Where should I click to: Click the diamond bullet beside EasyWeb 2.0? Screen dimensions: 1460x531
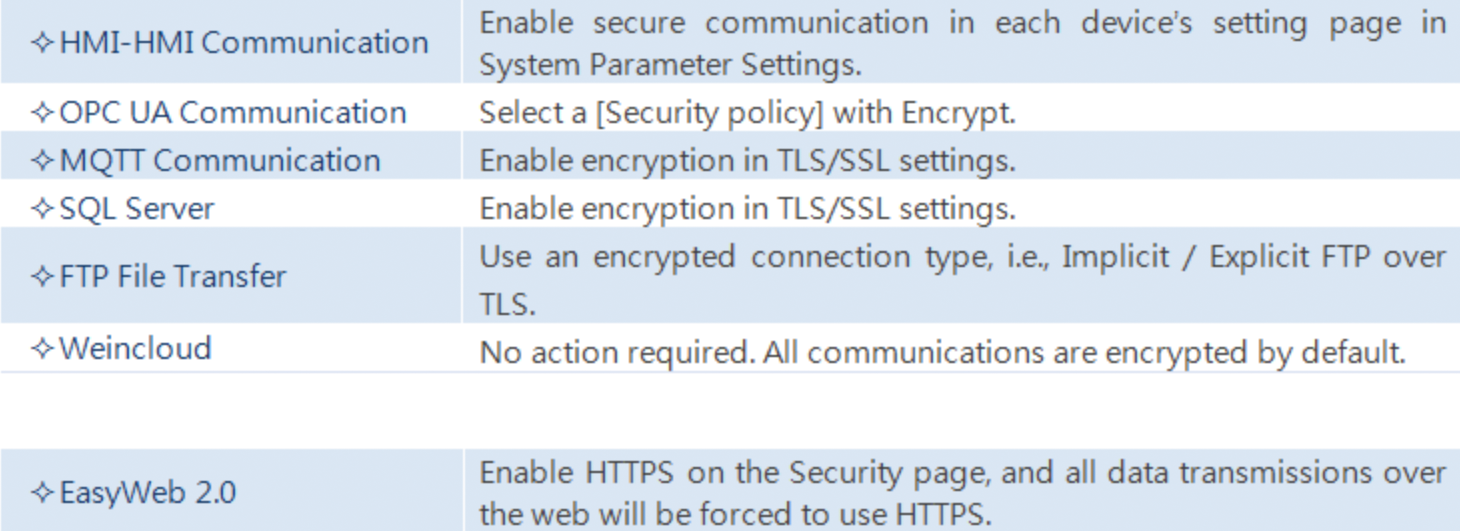click(x=43, y=493)
